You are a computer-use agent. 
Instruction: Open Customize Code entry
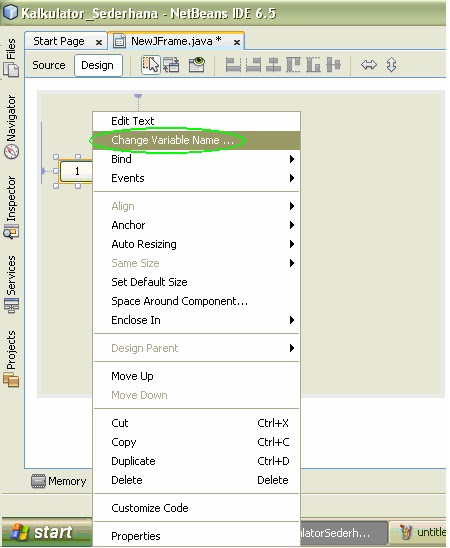196,508
